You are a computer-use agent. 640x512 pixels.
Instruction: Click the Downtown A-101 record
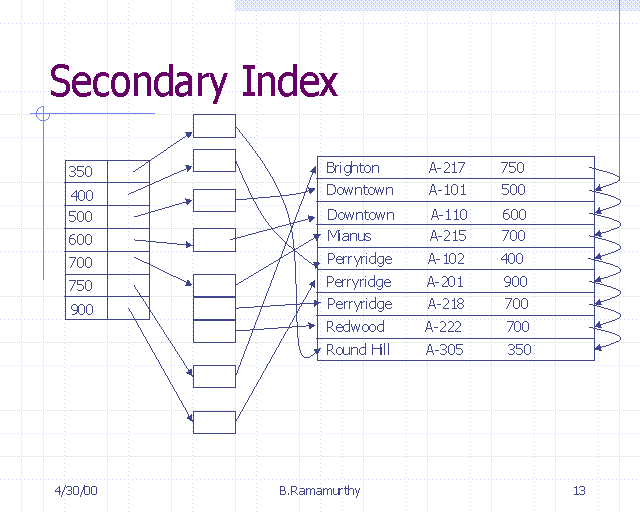click(x=455, y=190)
